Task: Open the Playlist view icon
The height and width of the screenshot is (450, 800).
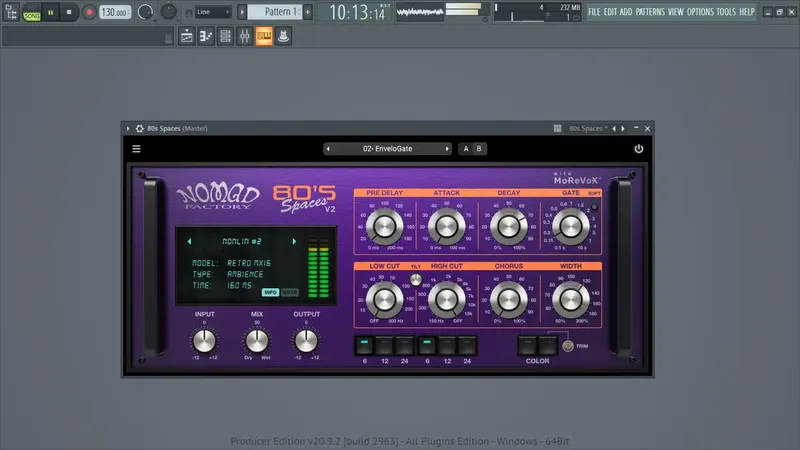Action: [187, 36]
